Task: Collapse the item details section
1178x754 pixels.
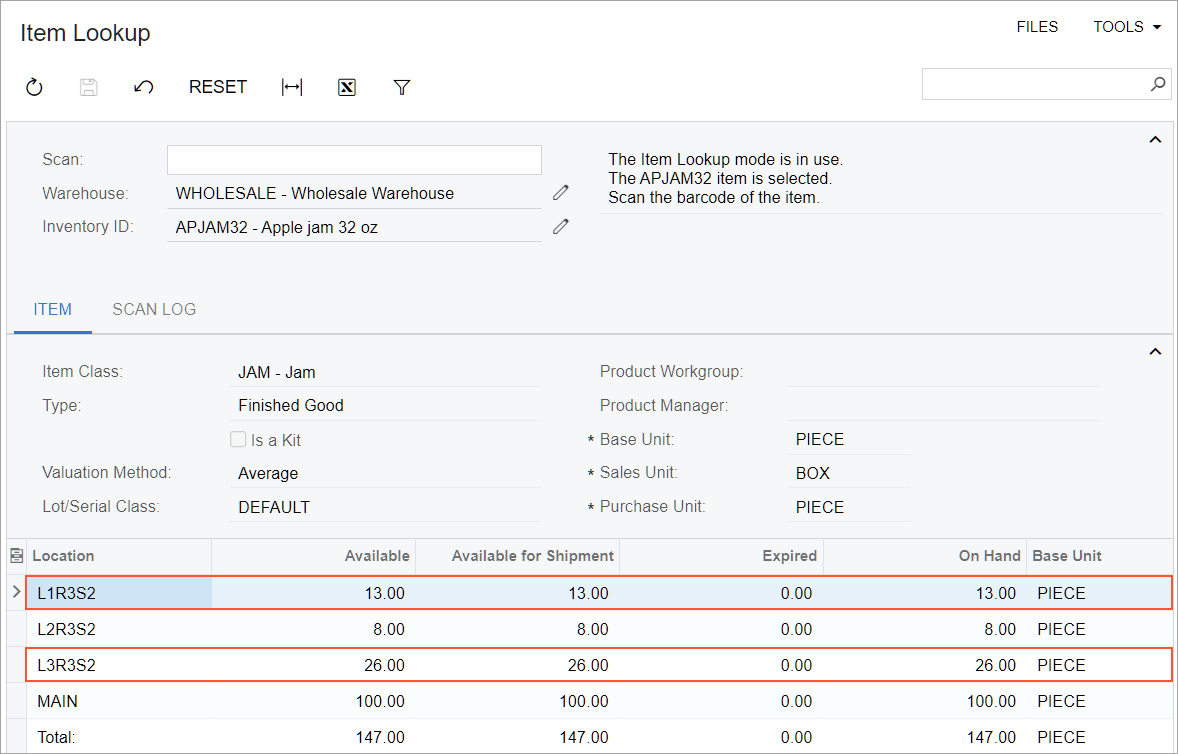Action: pyautogui.click(x=1155, y=352)
